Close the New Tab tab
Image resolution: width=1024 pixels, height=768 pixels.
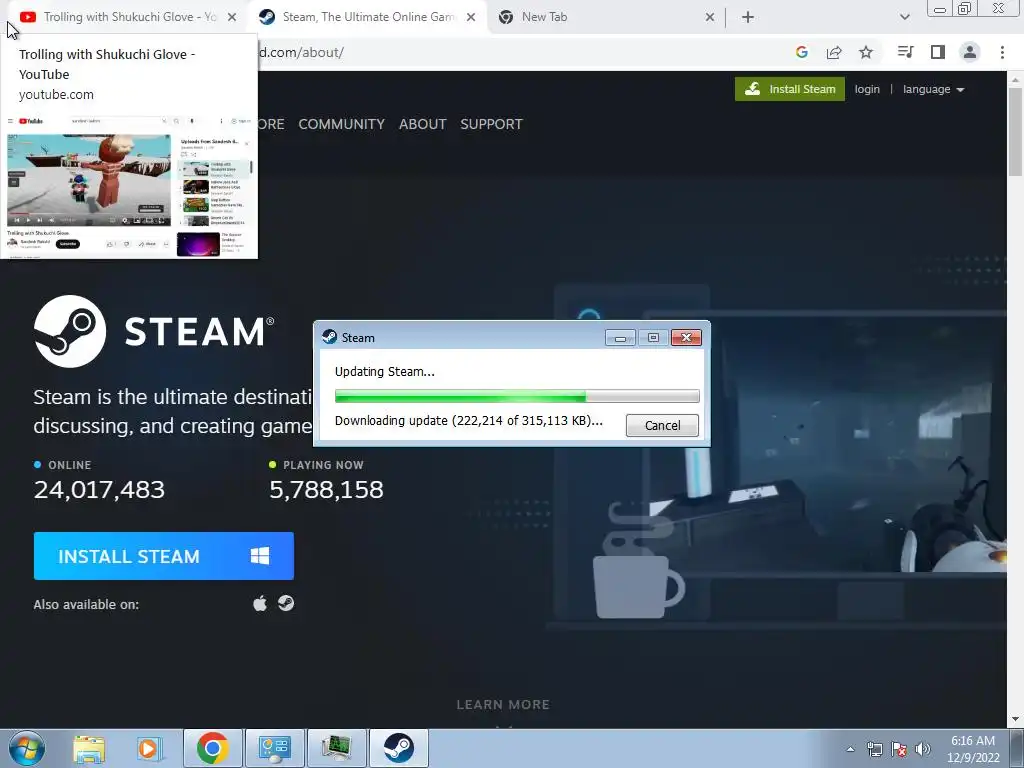710,17
